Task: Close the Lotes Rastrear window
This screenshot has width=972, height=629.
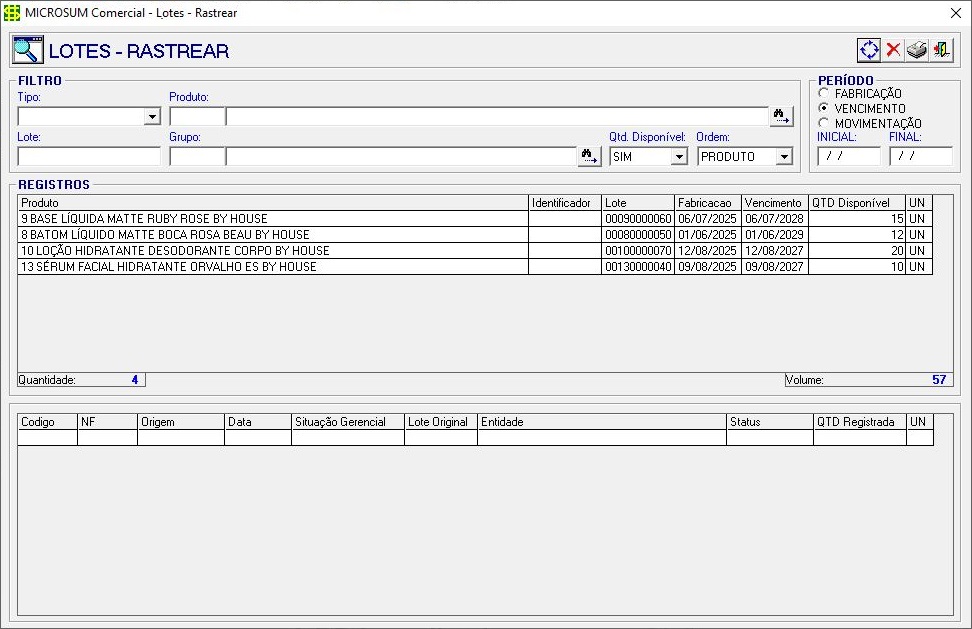Action: [x=956, y=13]
